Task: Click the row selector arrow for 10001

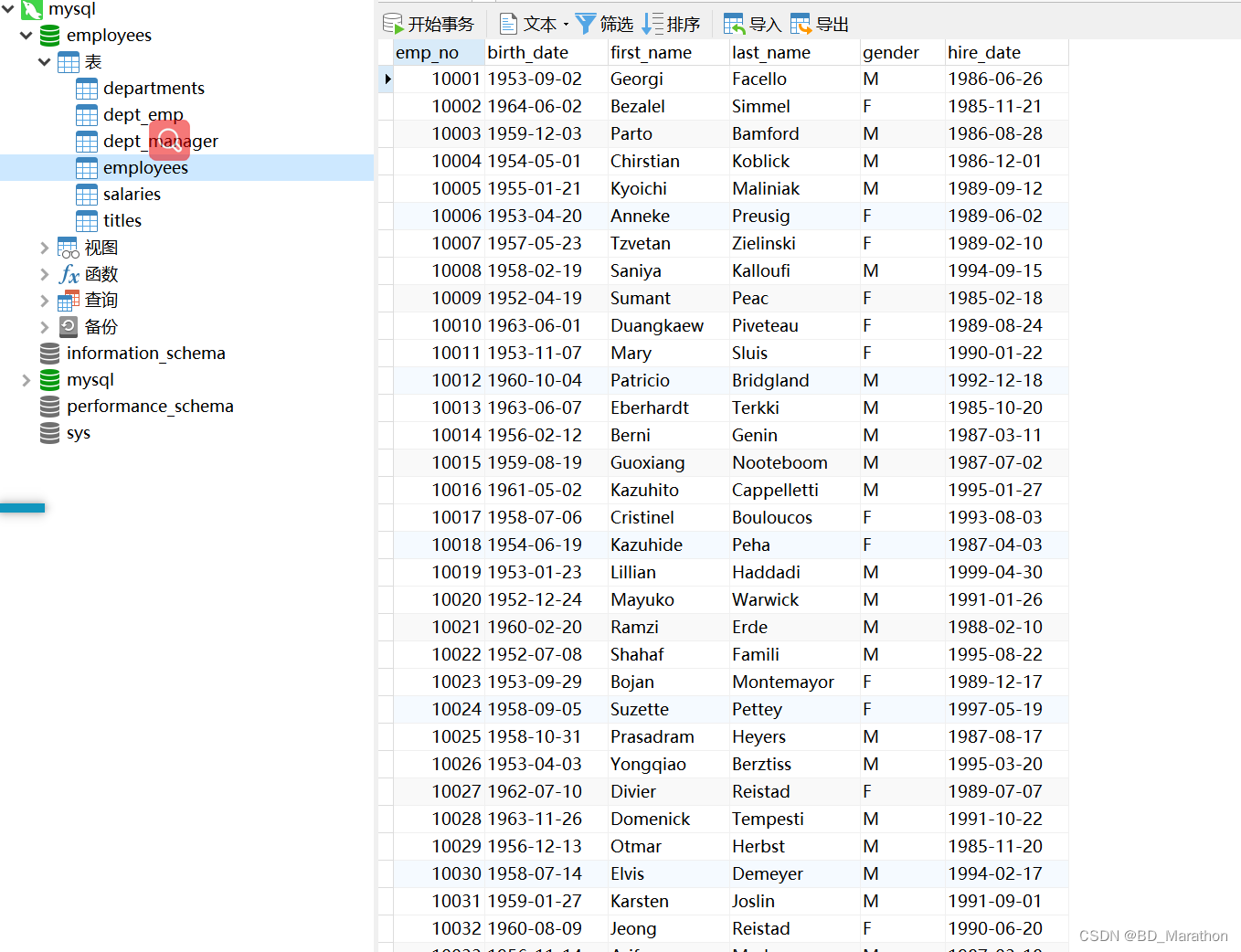Action: point(387,79)
